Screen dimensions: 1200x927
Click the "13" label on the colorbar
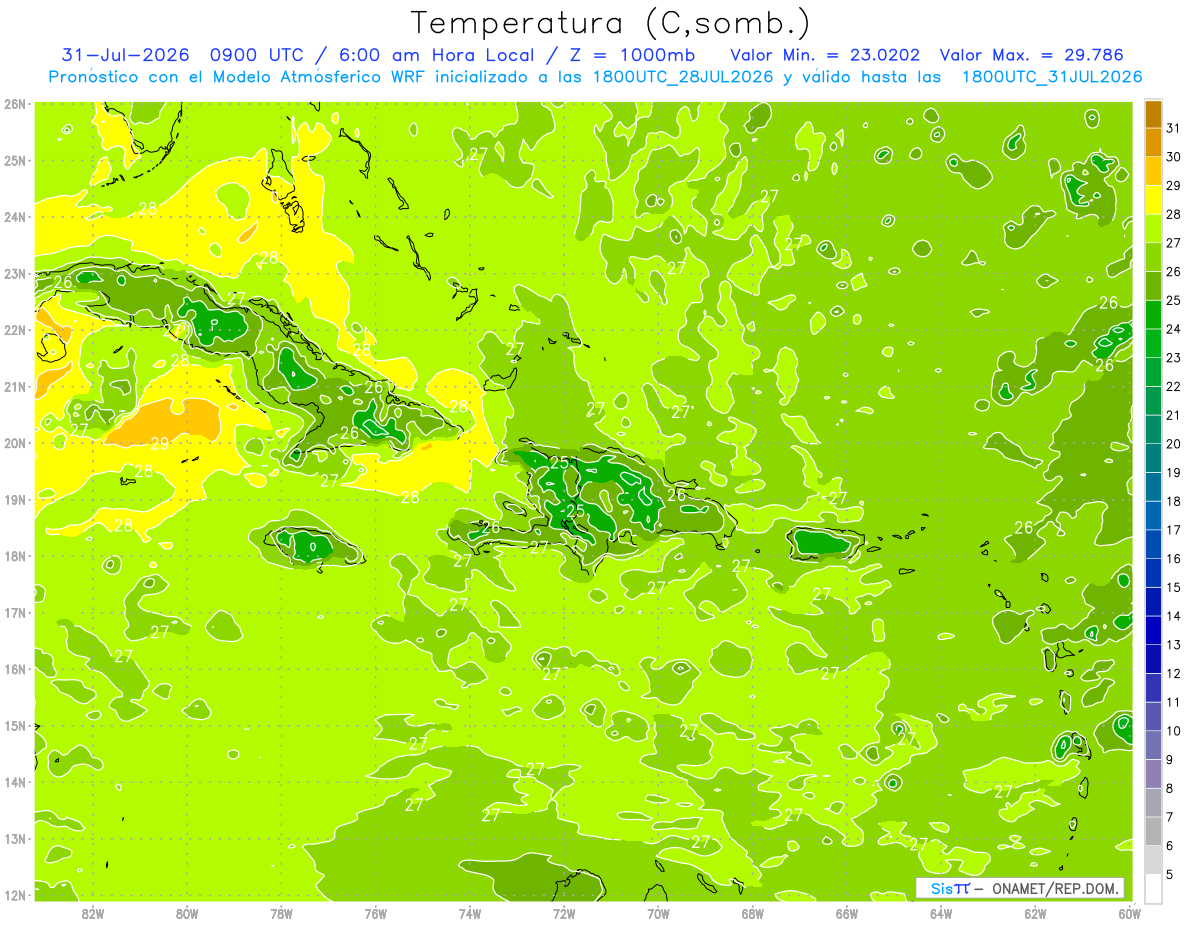[x=1174, y=644]
